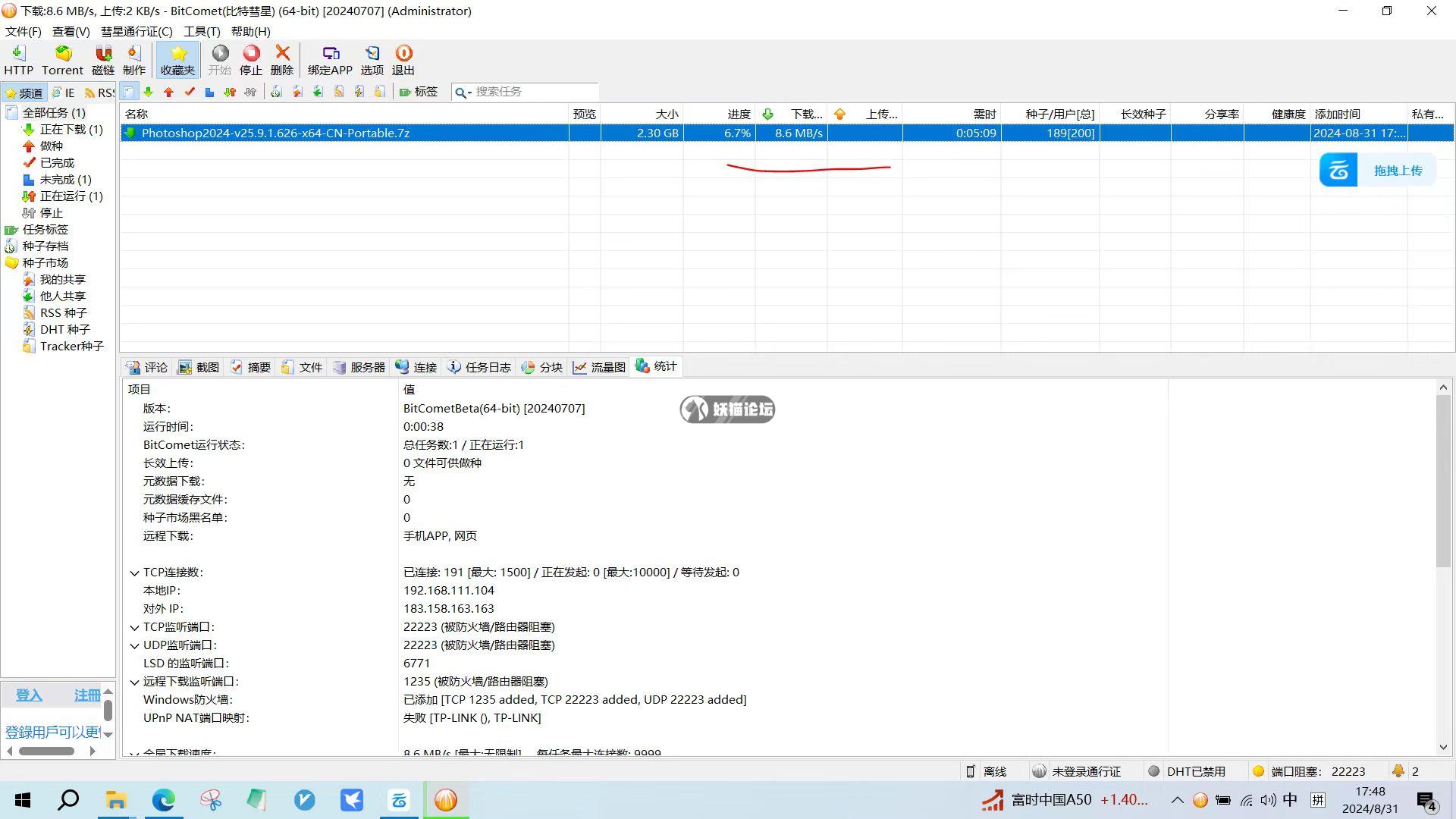
Task: Click the 退出 exit button
Action: [403, 60]
